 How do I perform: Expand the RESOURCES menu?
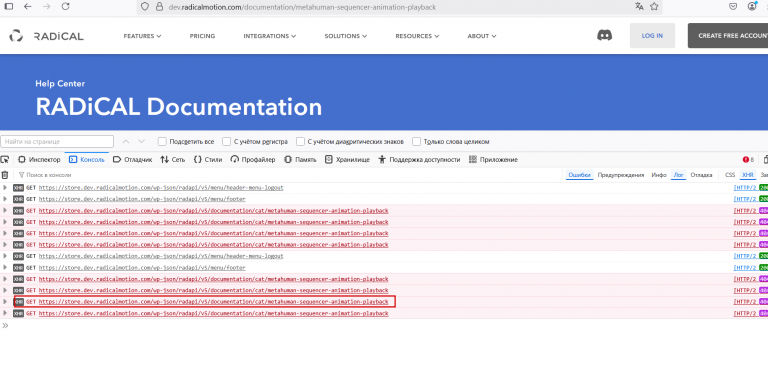tap(417, 36)
